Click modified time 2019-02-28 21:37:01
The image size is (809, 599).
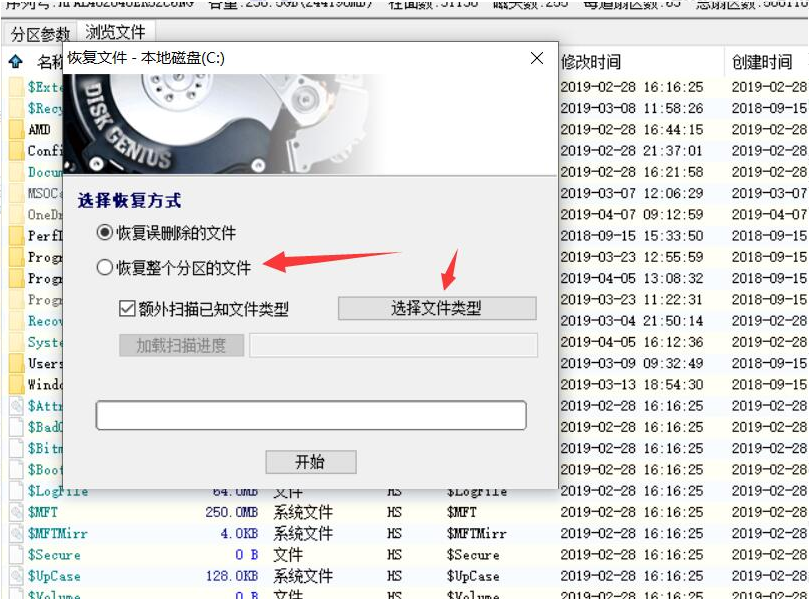[x=632, y=150]
